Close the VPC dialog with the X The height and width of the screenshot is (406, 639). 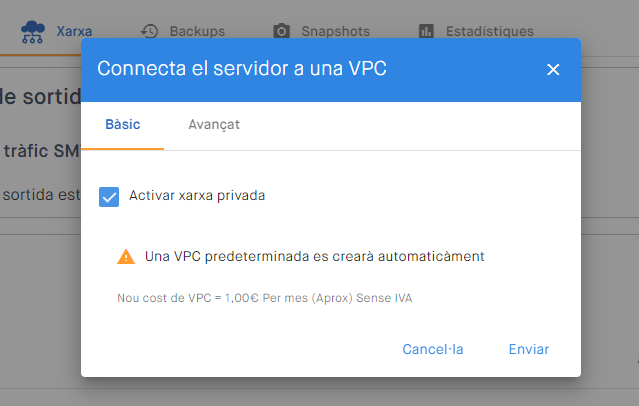pos(553,69)
